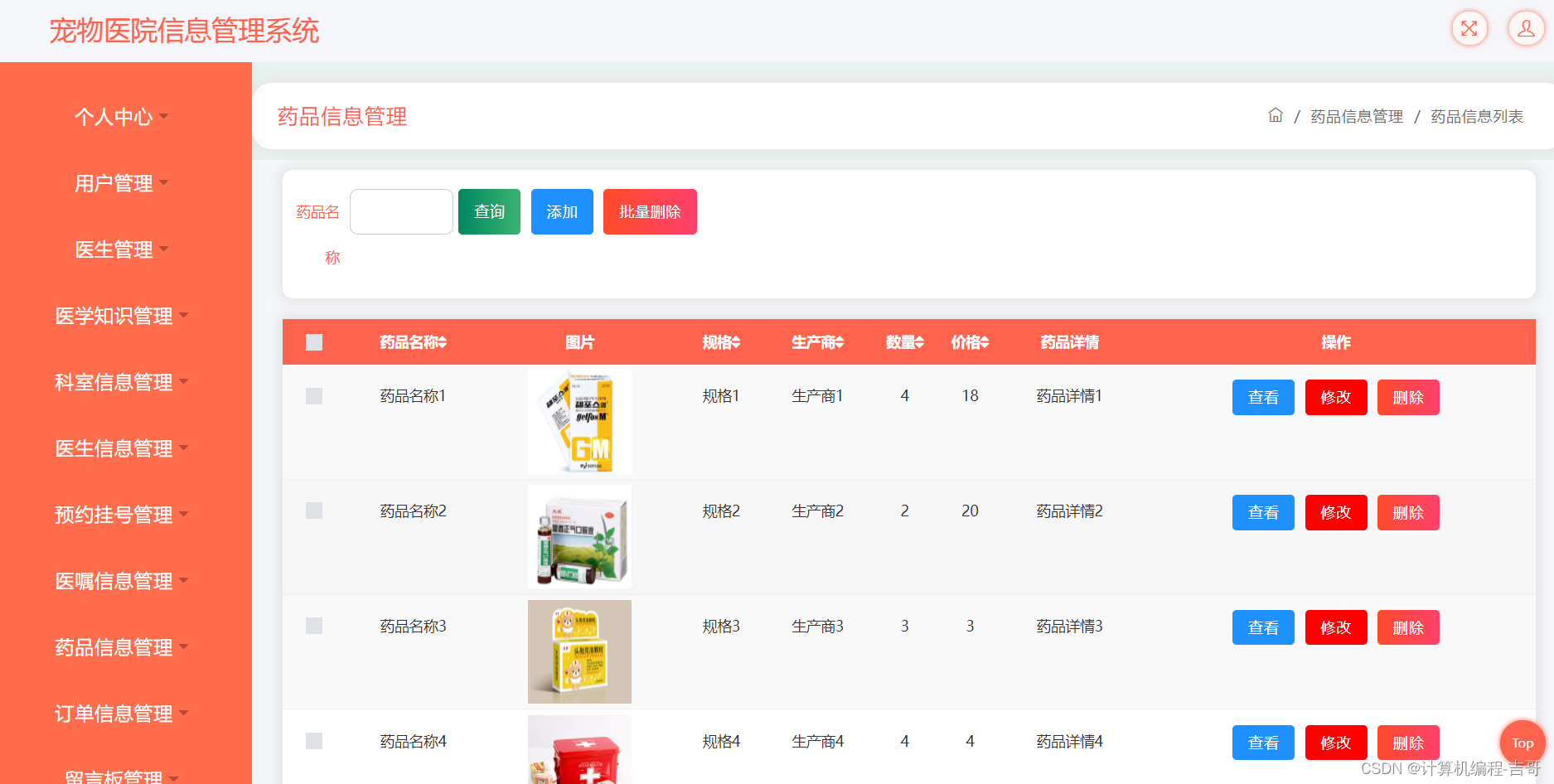Screen dimensions: 1554x784
Task: Check the box for 药品名称2 row
Action: [314, 511]
